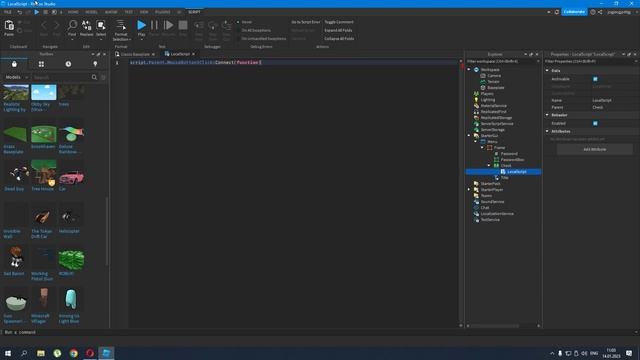Select the Obby Sky model thumbnail
Screen dimensions: 640x360
pyautogui.click(x=44, y=92)
